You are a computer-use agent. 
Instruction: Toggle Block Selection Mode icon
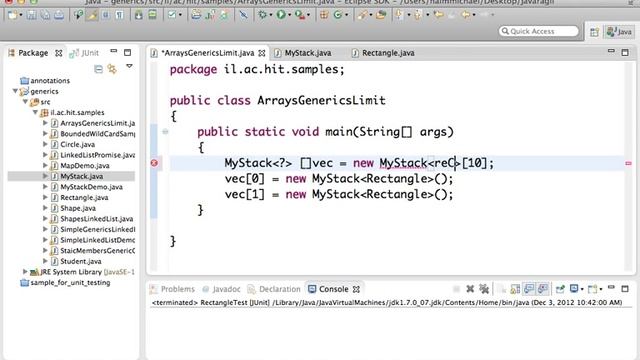coord(106,15)
